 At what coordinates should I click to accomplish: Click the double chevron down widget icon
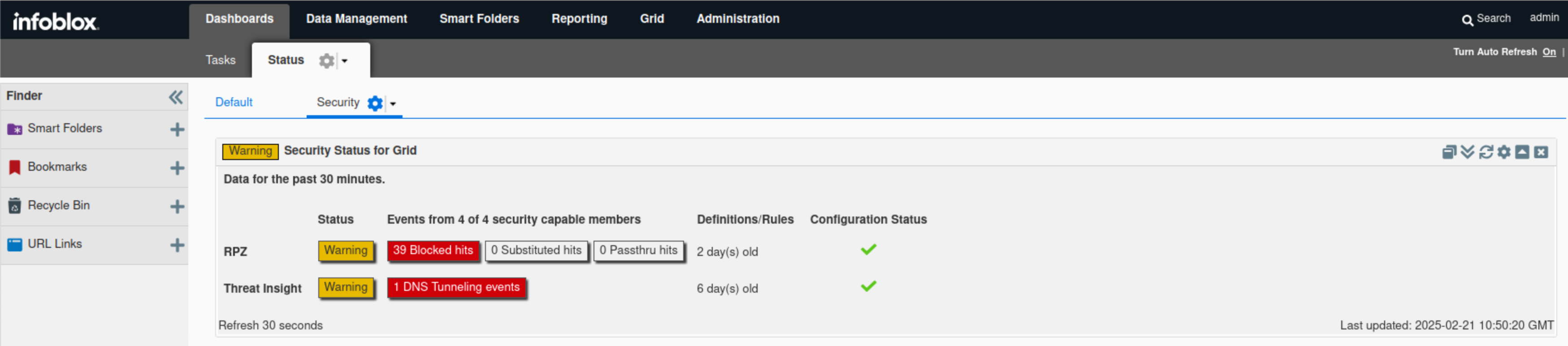coord(1467,152)
